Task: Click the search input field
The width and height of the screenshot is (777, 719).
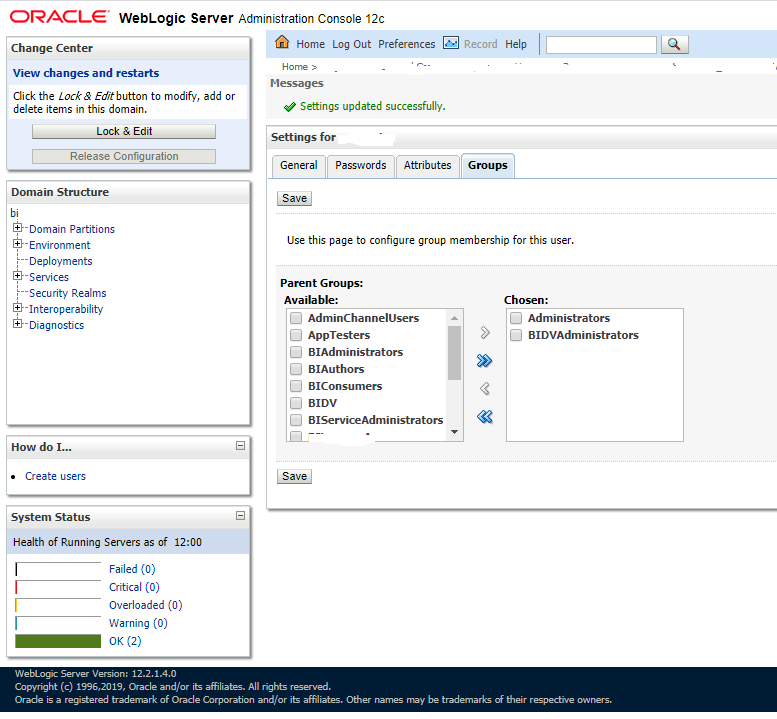Action: coord(601,45)
